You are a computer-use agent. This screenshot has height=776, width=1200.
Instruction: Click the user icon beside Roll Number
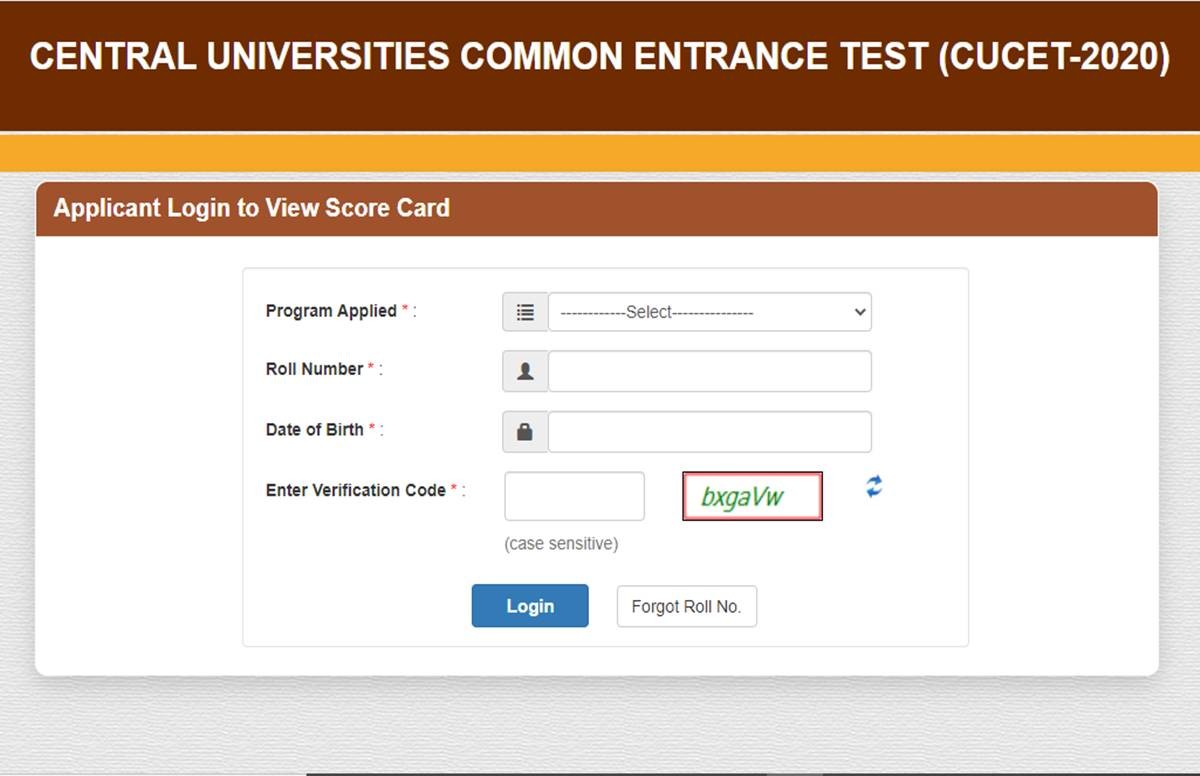[525, 371]
